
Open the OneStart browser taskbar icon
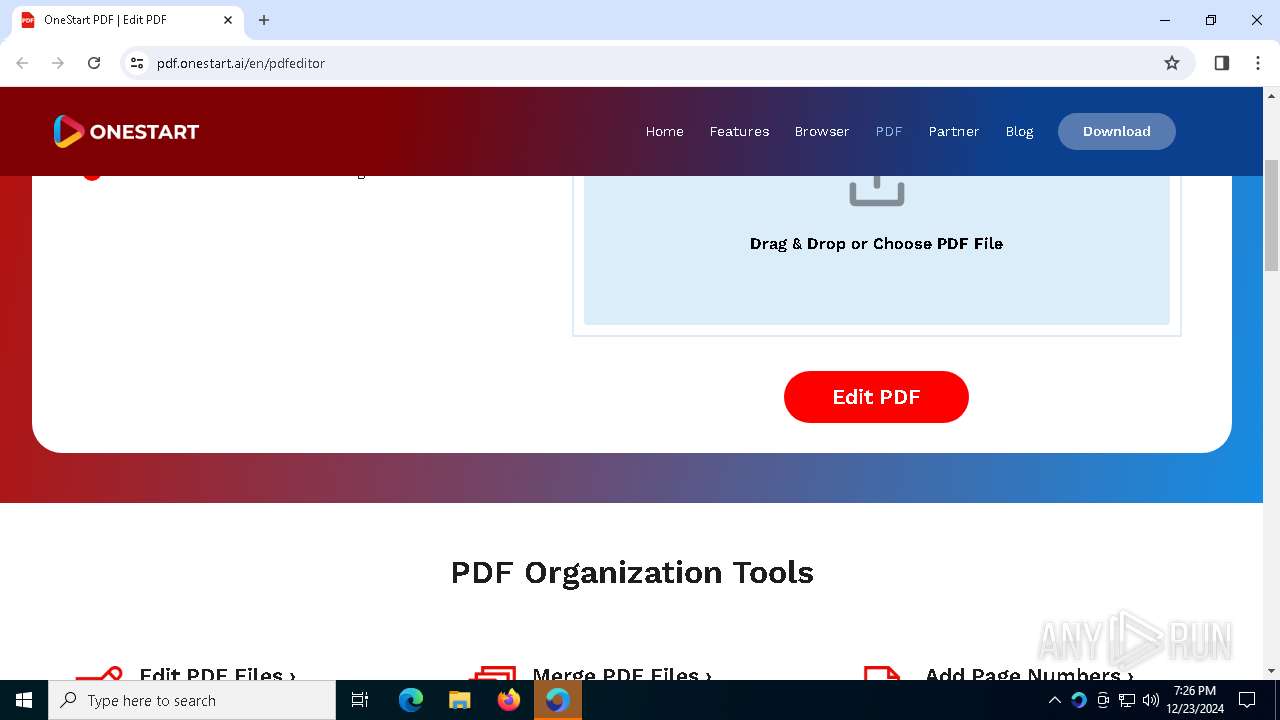[x=558, y=700]
